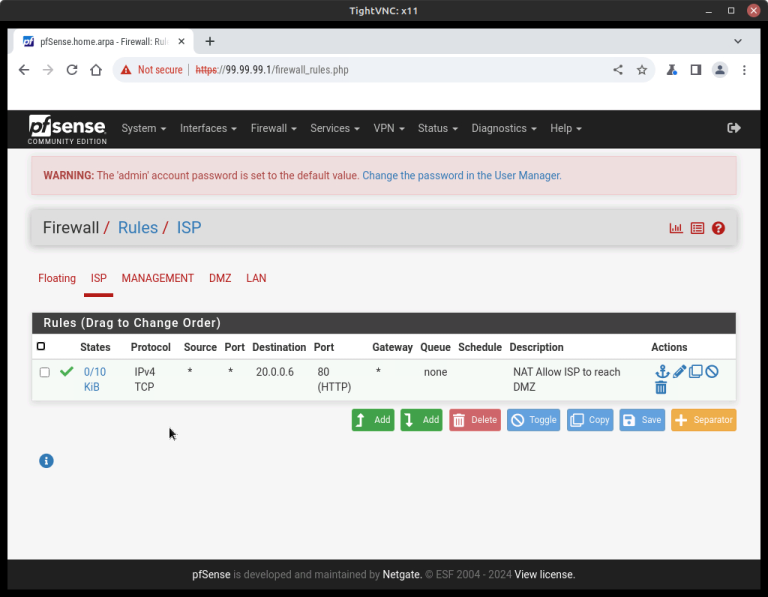The width and height of the screenshot is (768, 597).
Task: Delete the rule using the trash icon
Action: tap(661, 388)
